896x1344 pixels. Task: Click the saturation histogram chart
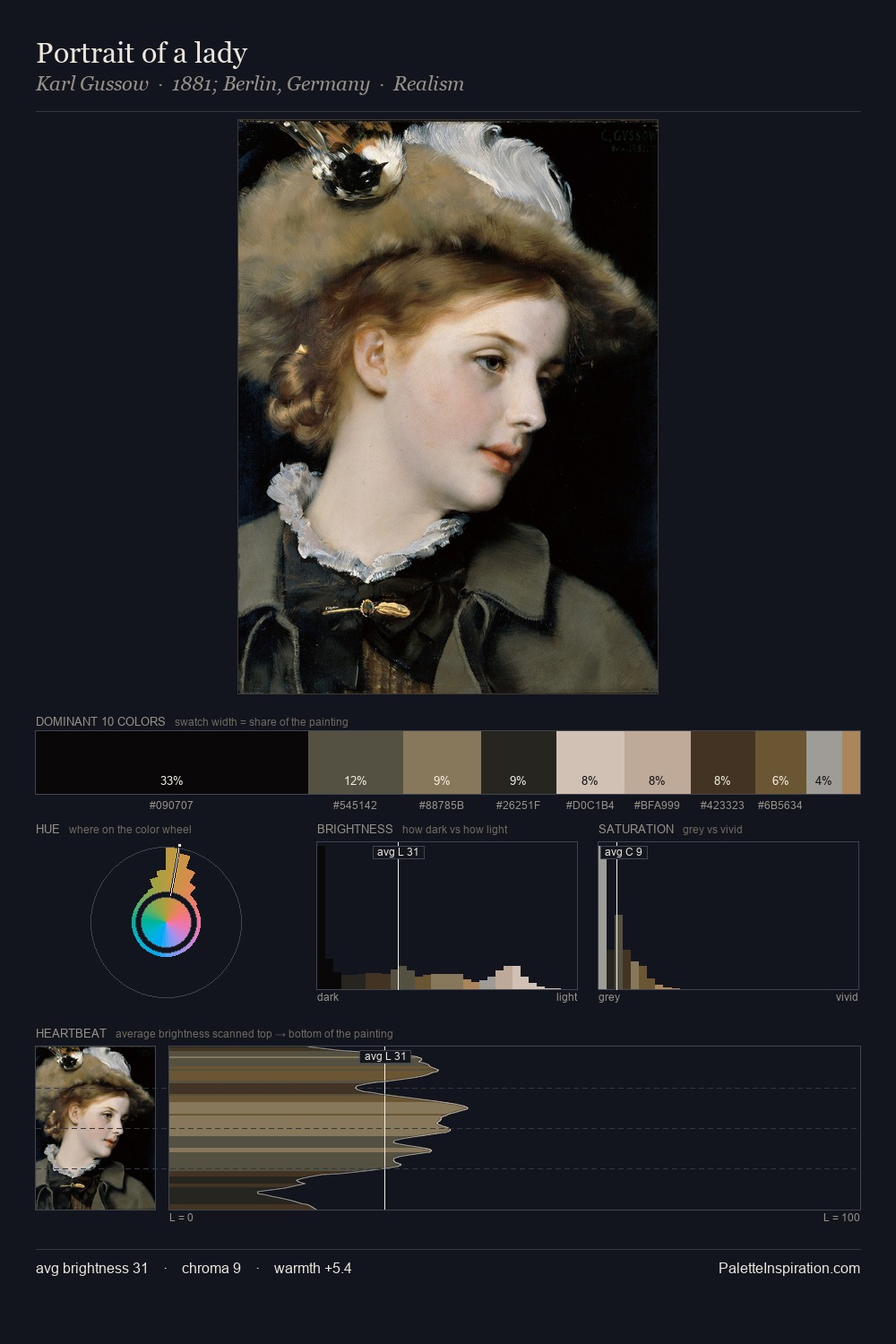pos(728,916)
